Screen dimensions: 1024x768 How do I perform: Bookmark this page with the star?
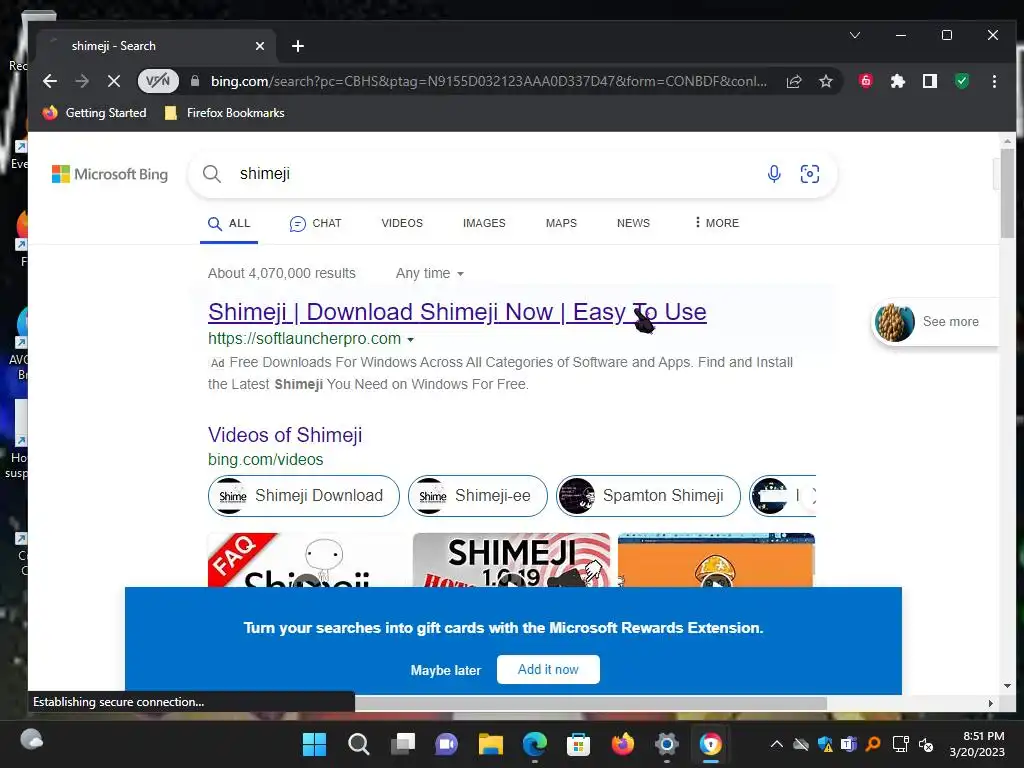(825, 81)
